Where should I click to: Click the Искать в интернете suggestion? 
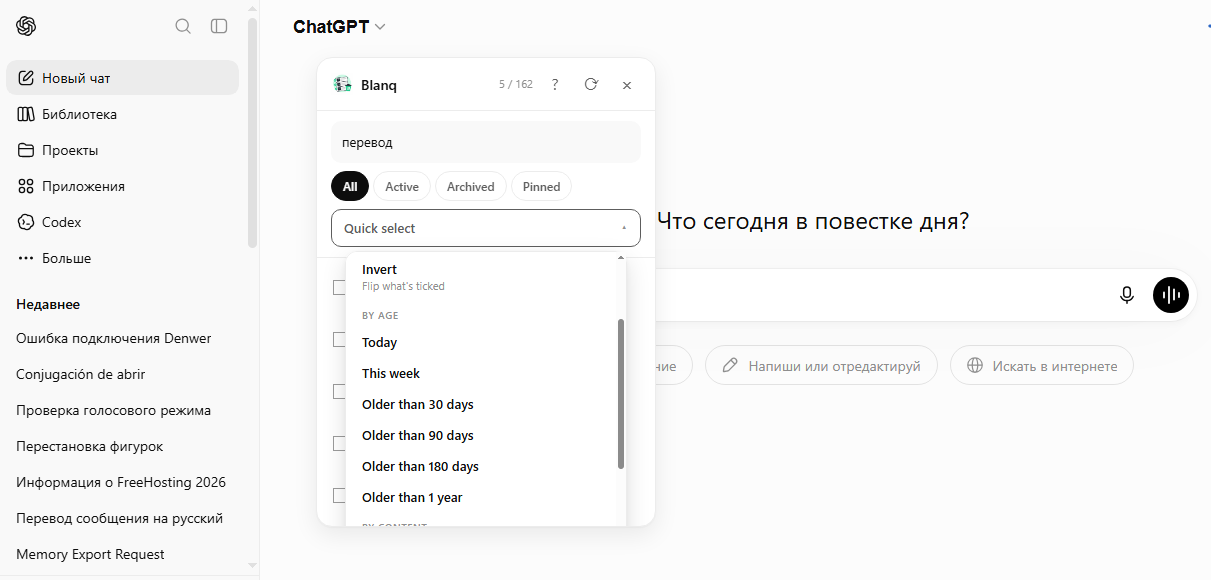pyautogui.click(x=1041, y=366)
